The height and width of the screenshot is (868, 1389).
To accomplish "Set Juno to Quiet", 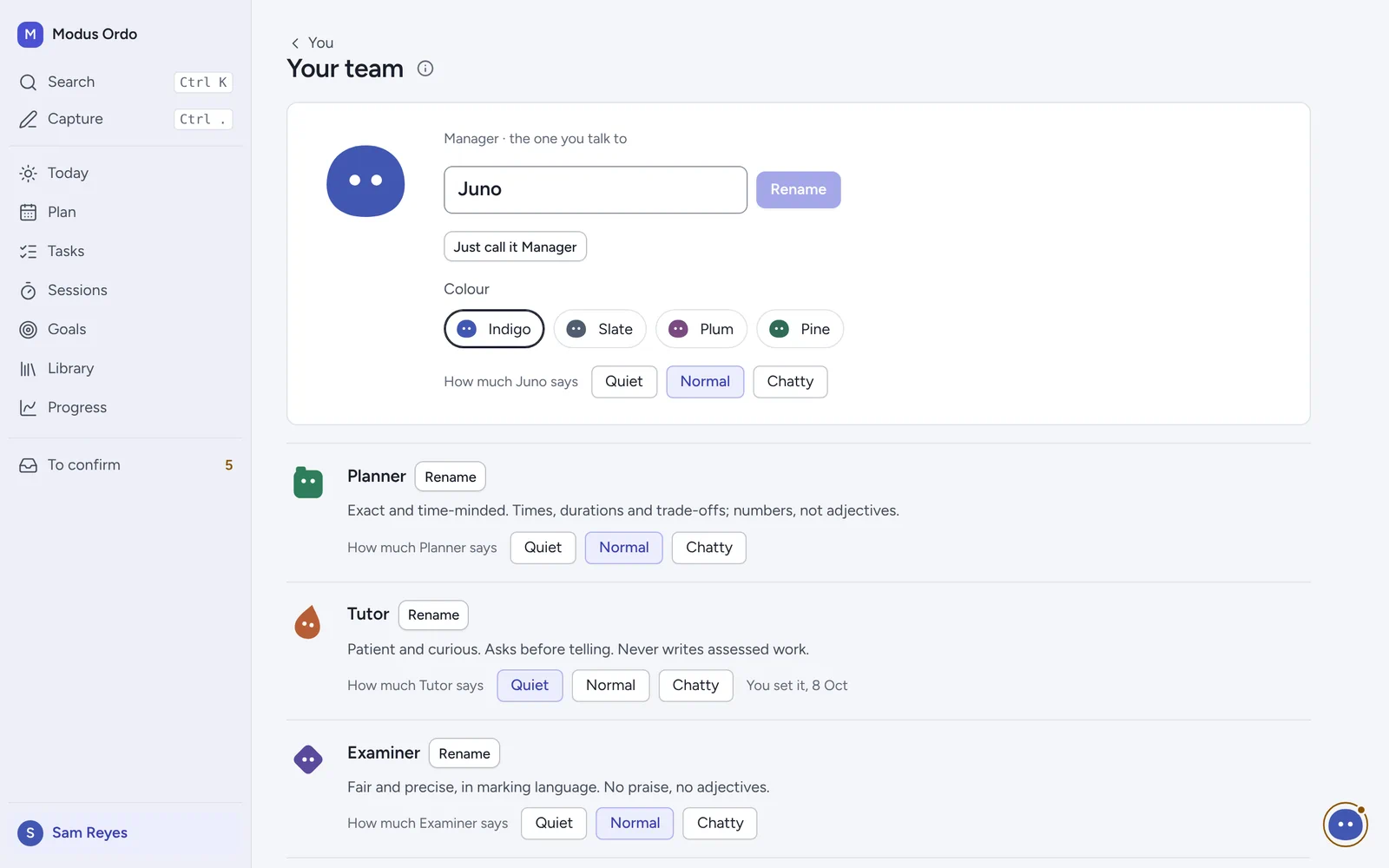I will click(x=624, y=382).
